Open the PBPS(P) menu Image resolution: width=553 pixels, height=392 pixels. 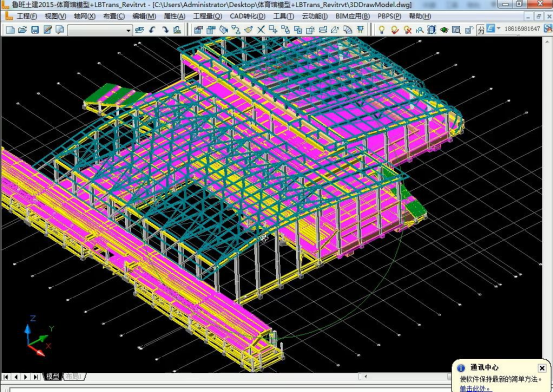(x=389, y=16)
